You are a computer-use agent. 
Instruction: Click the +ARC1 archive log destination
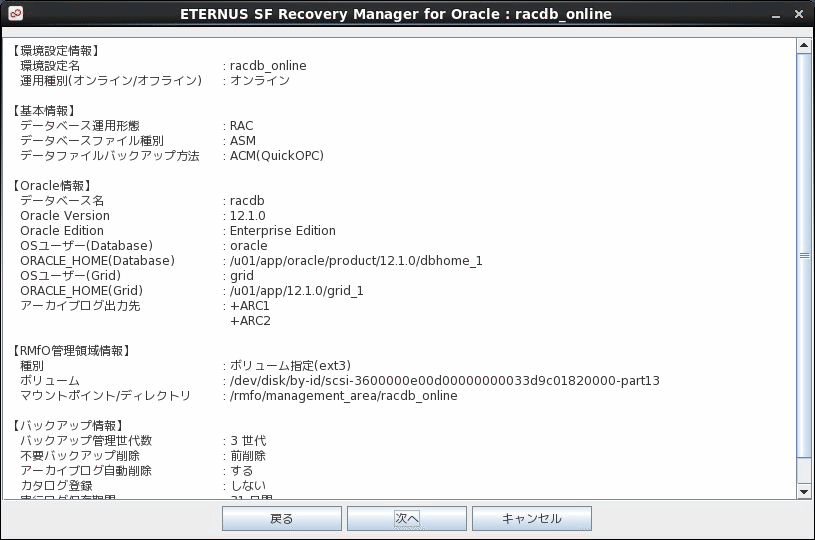click(250, 306)
